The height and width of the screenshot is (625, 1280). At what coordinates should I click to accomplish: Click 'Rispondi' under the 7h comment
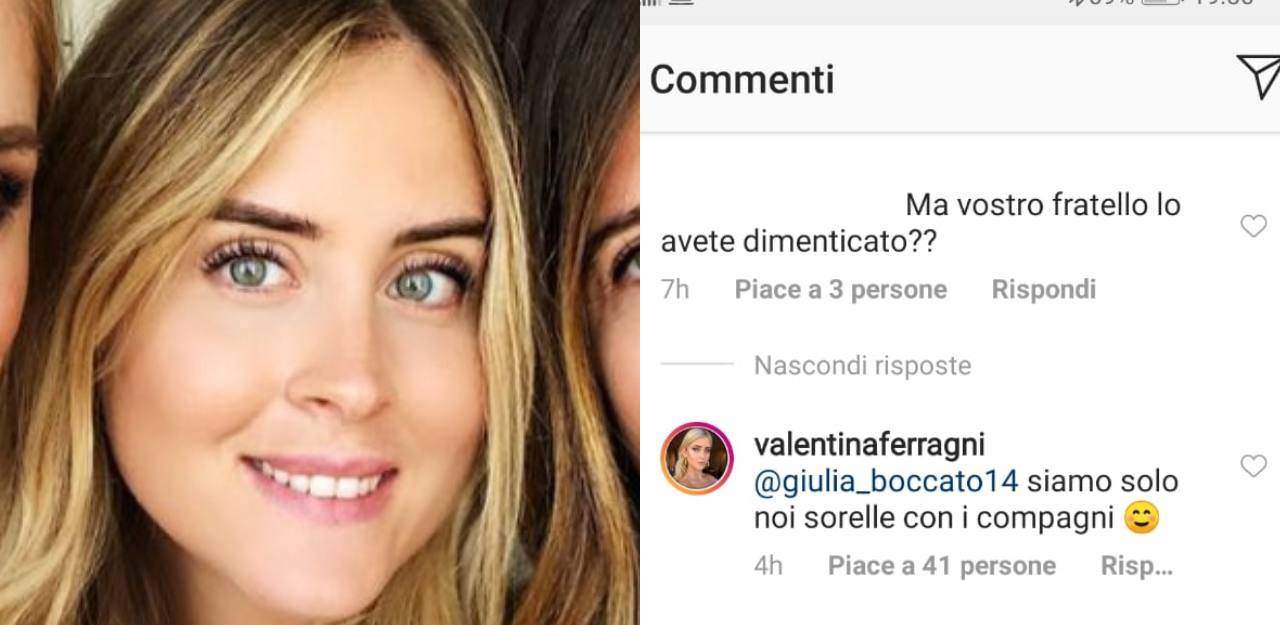tap(1043, 289)
